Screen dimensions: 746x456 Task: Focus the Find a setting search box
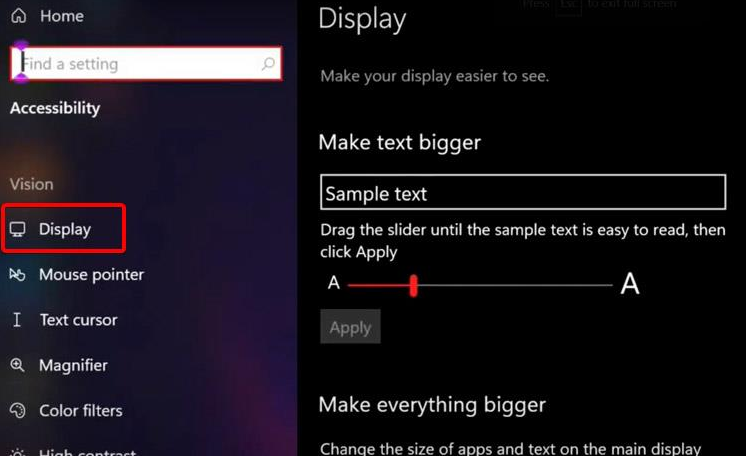(146, 63)
